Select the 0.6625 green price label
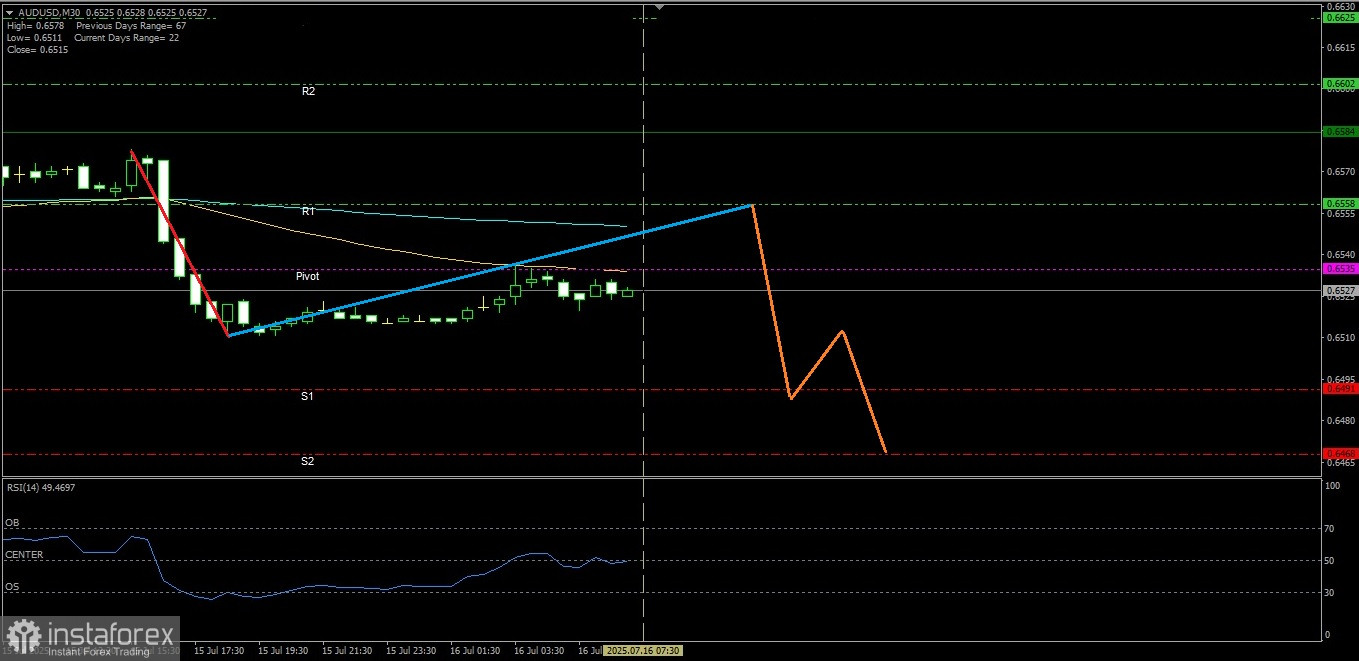The width and height of the screenshot is (1359, 661). [1340, 17]
